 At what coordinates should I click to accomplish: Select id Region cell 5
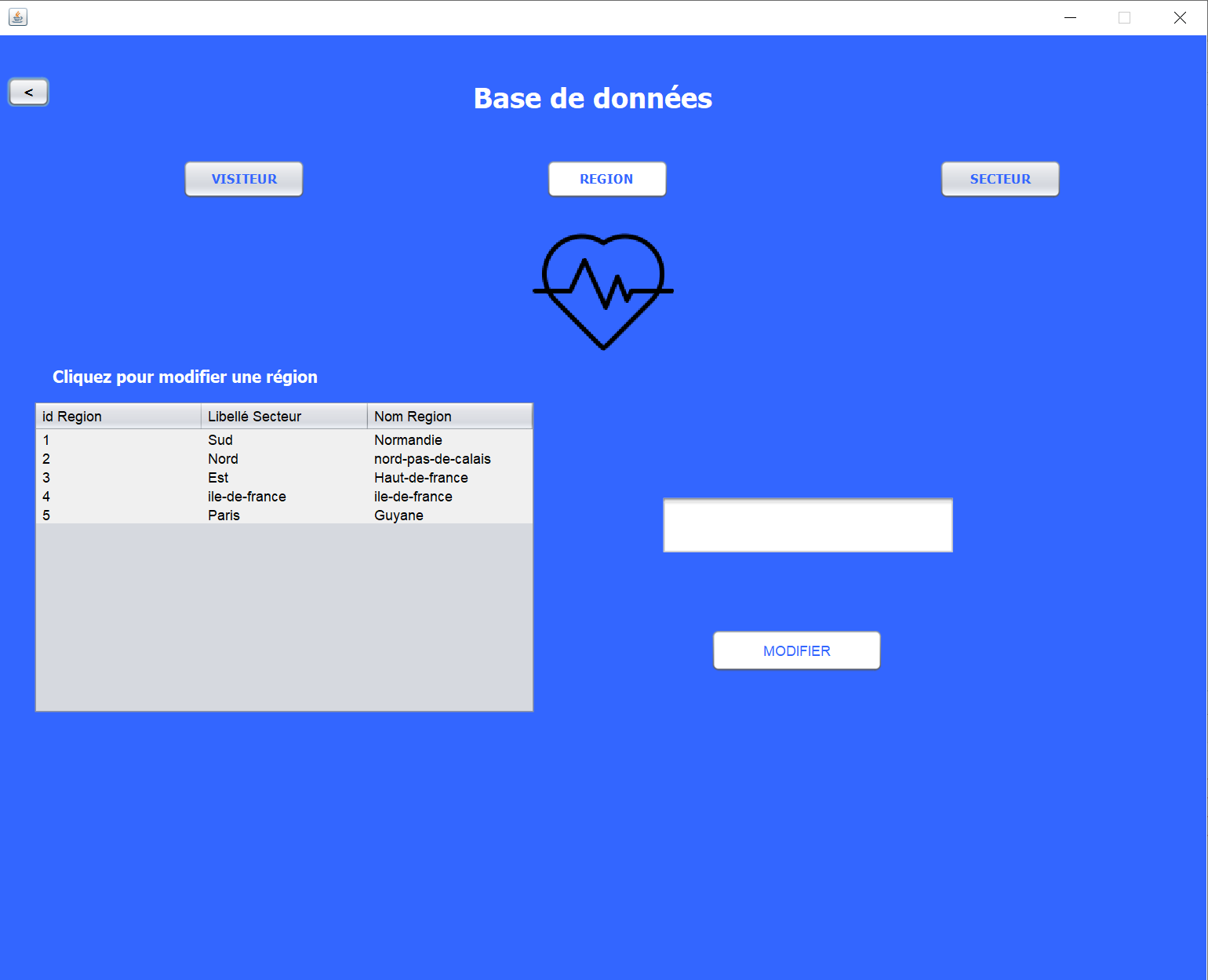118,516
